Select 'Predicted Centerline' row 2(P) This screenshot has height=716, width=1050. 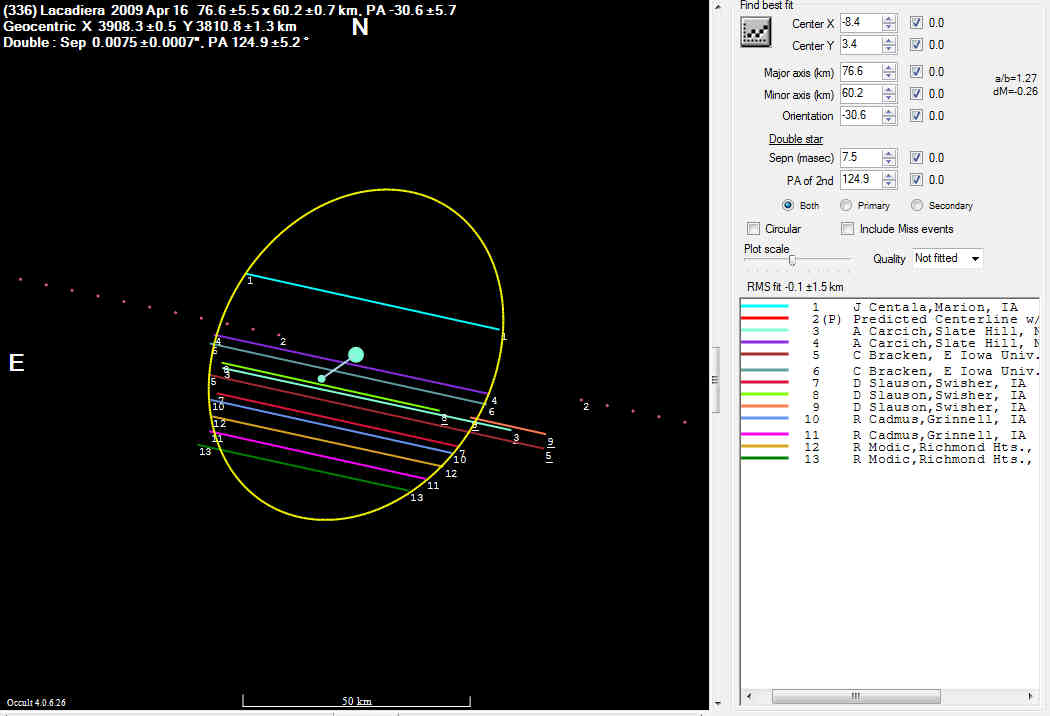coord(890,319)
